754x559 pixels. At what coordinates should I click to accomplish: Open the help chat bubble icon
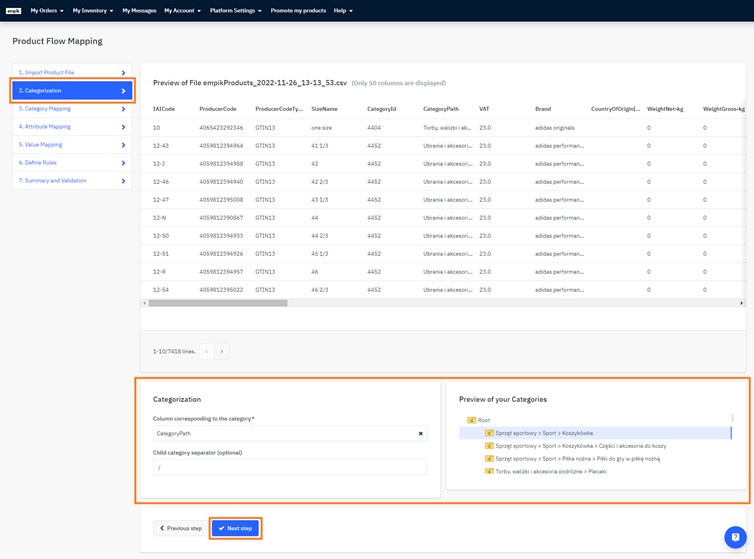tap(735, 537)
